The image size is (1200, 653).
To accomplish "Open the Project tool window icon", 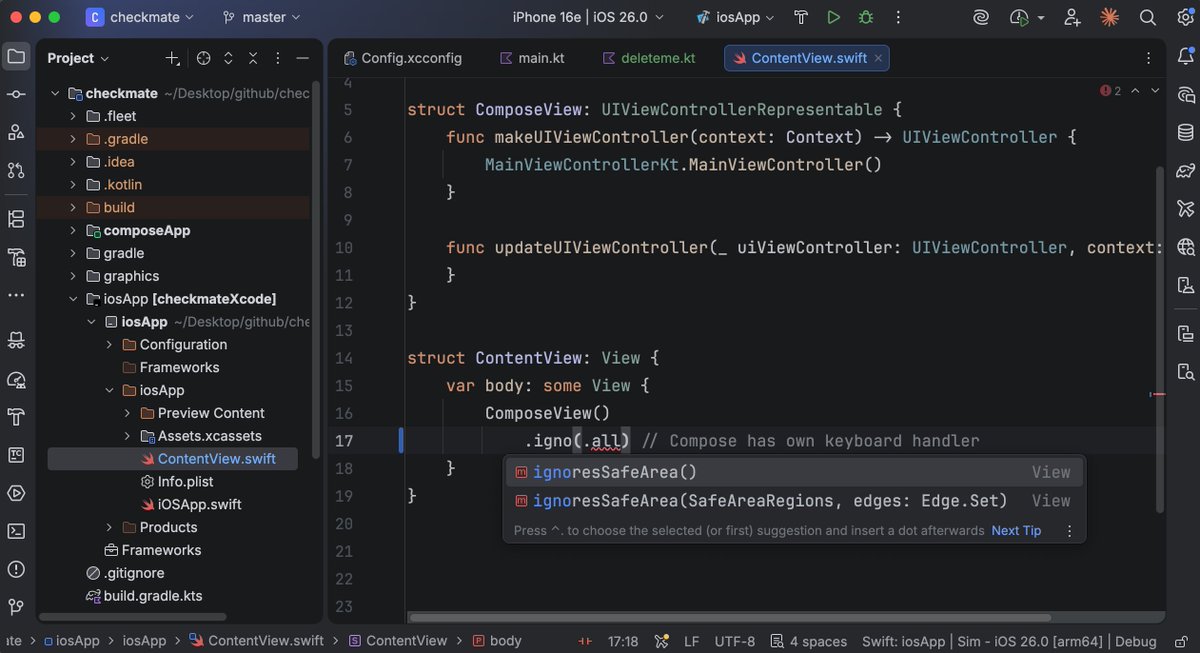I will (16, 56).
